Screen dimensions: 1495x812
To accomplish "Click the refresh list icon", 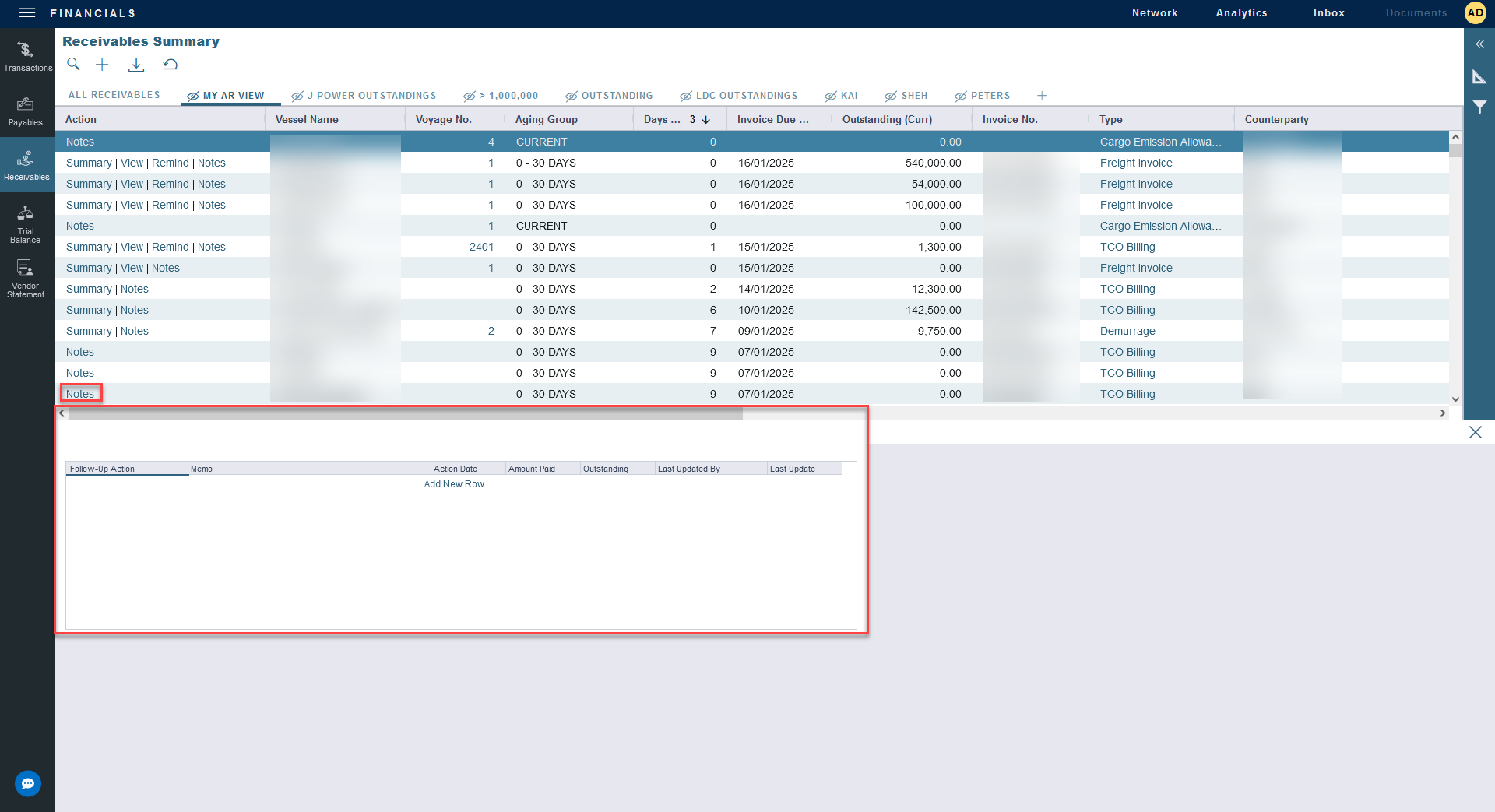I will [171, 65].
